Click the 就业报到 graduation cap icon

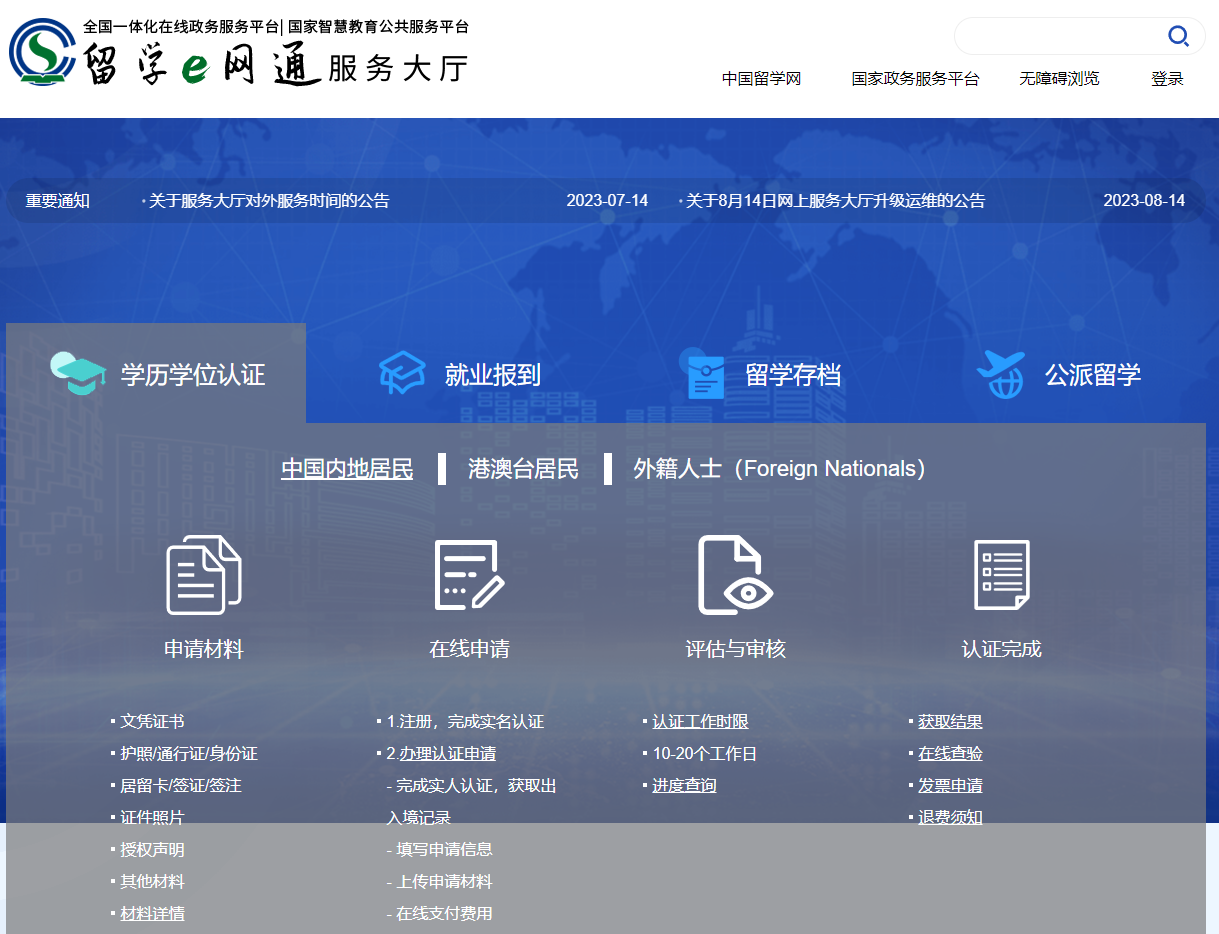[x=403, y=374]
